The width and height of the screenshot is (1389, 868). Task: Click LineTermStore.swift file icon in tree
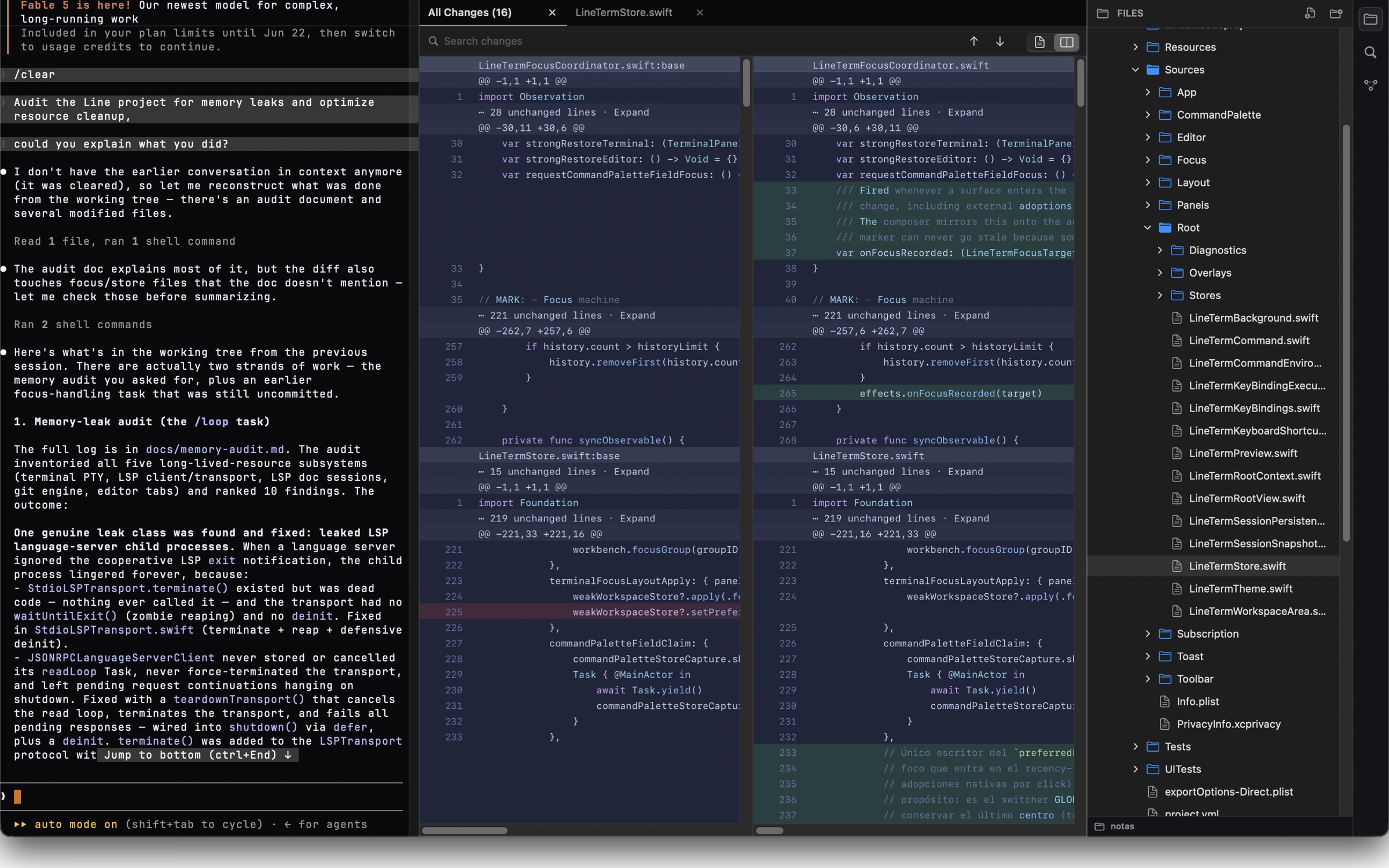pyautogui.click(x=1176, y=566)
